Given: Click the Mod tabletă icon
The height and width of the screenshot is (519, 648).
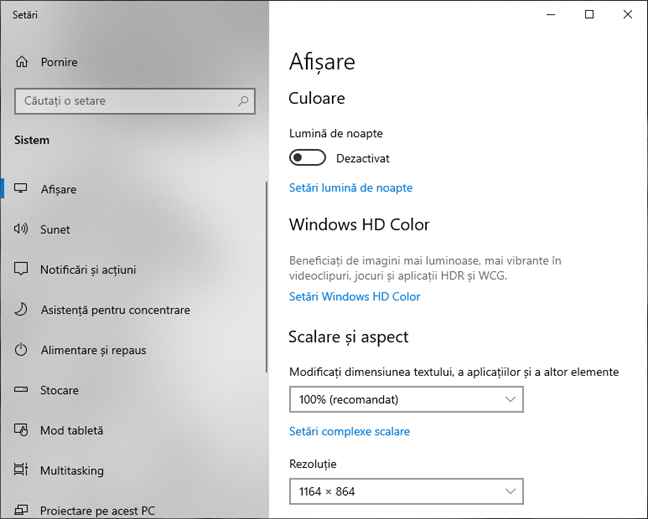Looking at the screenshot, I should pos(21,430).
